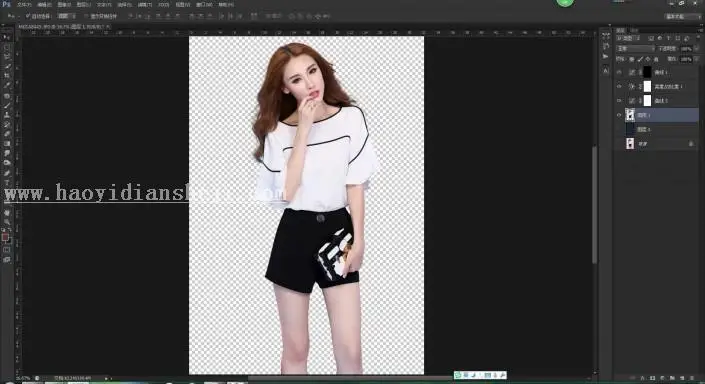Open the File menu
This screenshot has height=384, width=705.
pyautogui.click(x=23, y=4)
